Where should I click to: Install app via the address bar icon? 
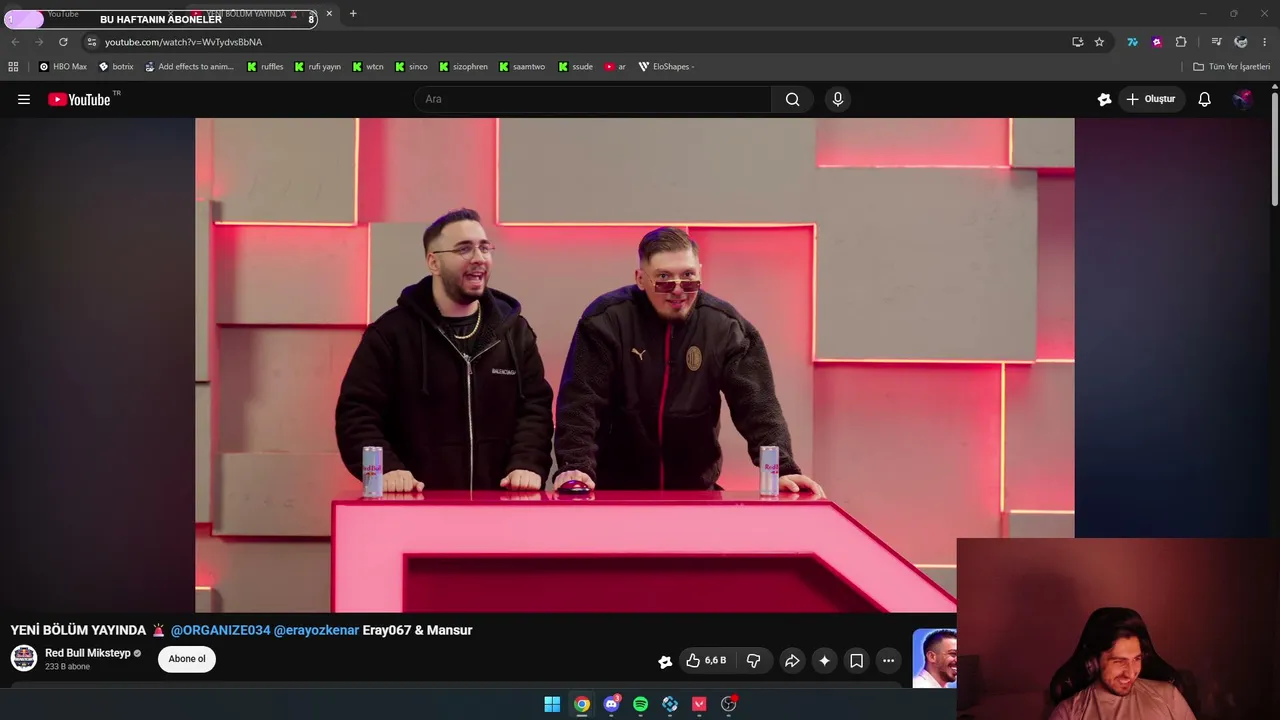pyautogui.click(x=1077, y=42)
